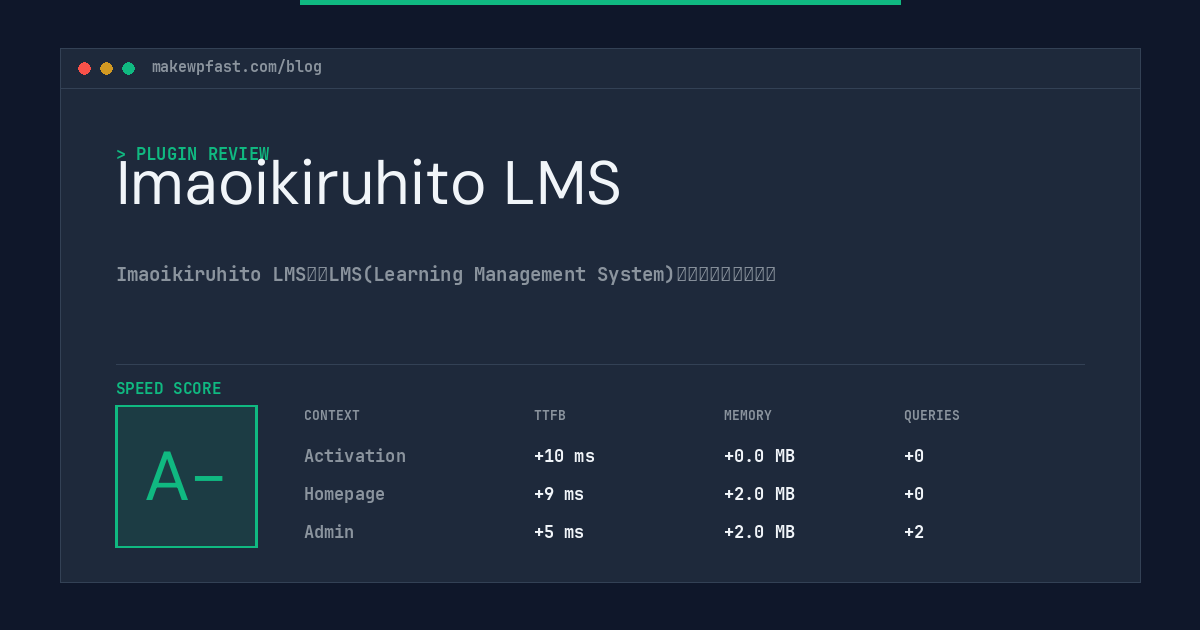Click the A- speed score badge
This screenshot has width=1200, height=630.
point(186,476)
